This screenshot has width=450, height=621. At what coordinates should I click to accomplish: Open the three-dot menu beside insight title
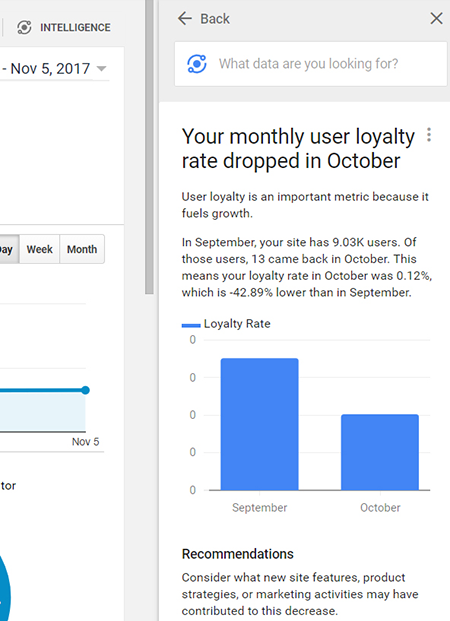(x=429, y=135)
